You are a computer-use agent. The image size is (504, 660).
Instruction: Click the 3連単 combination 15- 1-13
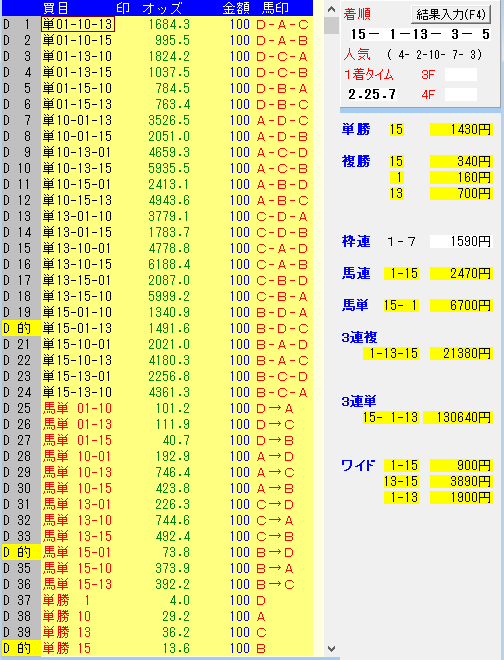[390, 417]
